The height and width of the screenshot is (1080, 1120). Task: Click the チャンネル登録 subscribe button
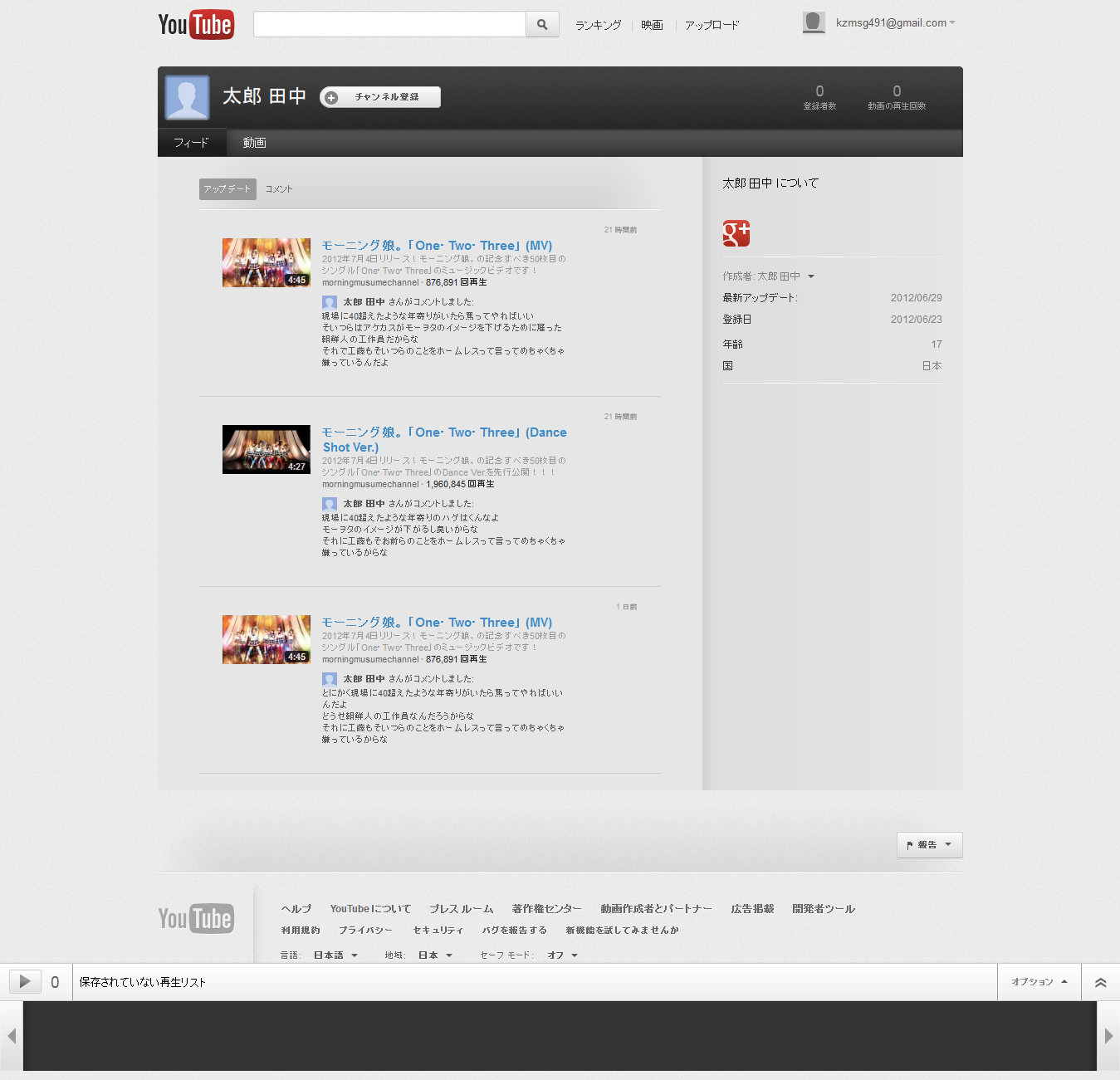click(380, 97)
